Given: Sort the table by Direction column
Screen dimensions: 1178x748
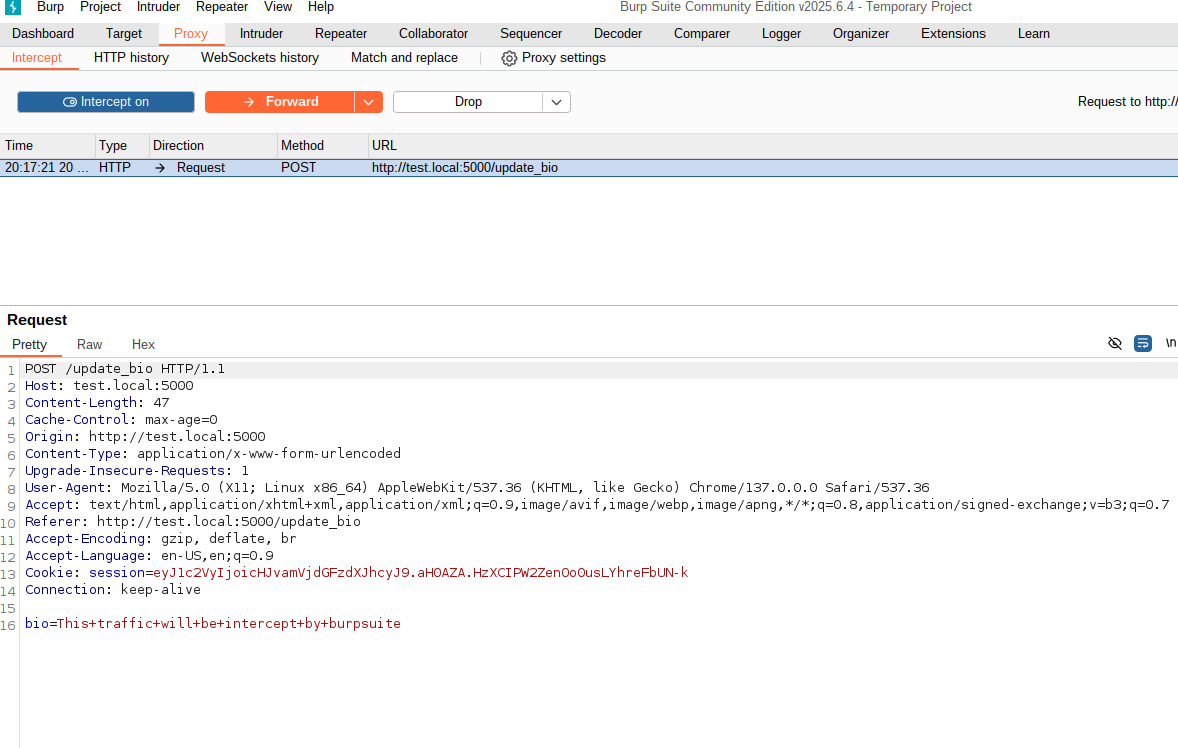Looking at the screenshot, I should (213, 146).
